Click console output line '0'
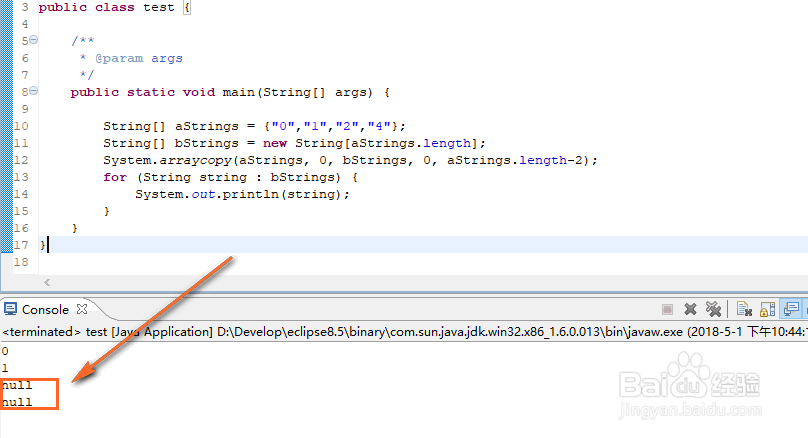 click(x=5, y=351)
